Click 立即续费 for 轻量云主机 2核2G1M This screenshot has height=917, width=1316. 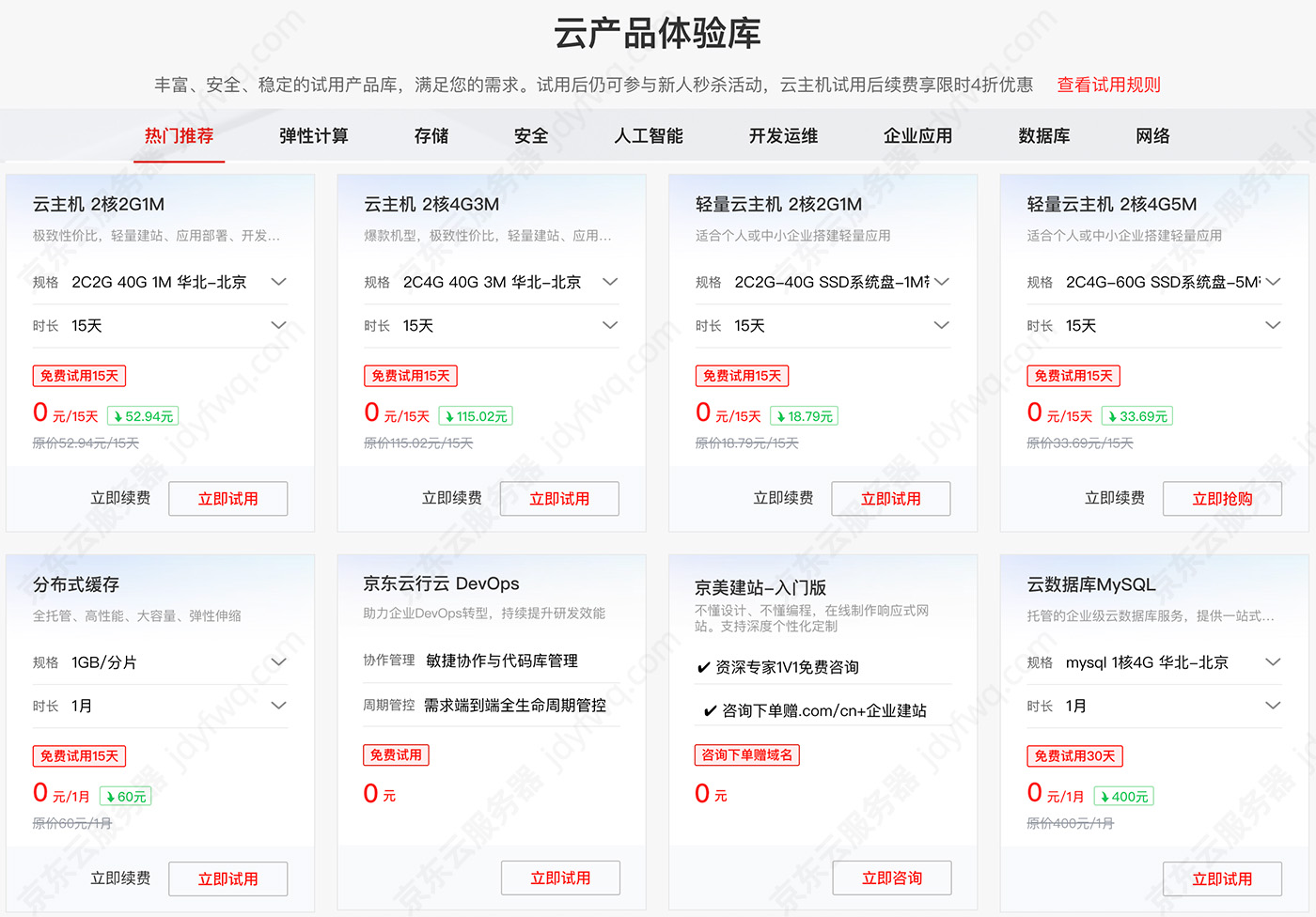point(783,498)
